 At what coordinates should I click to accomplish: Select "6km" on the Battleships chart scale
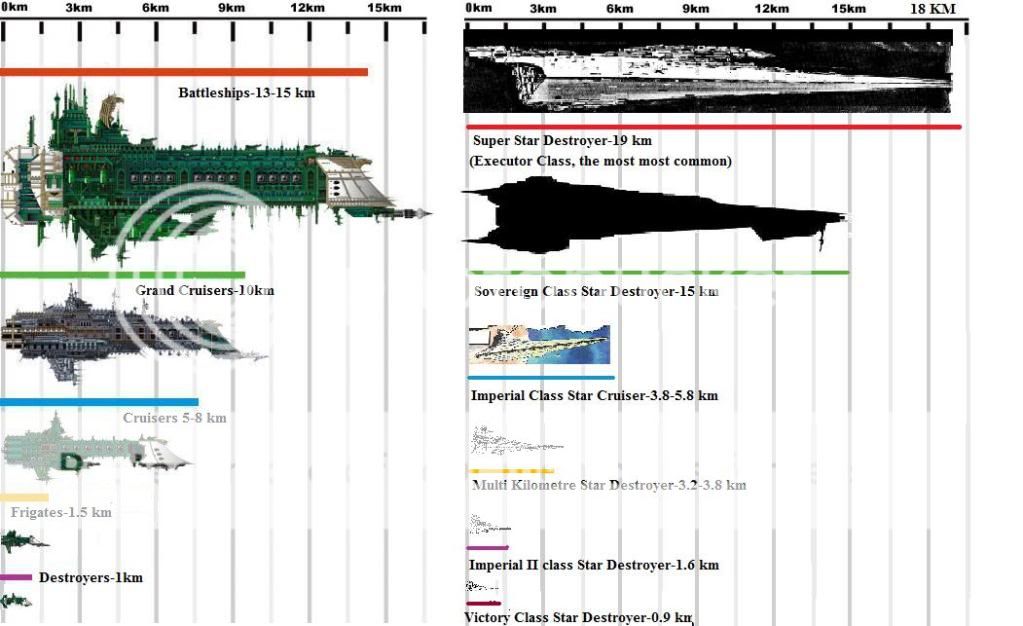pos(155,8)
